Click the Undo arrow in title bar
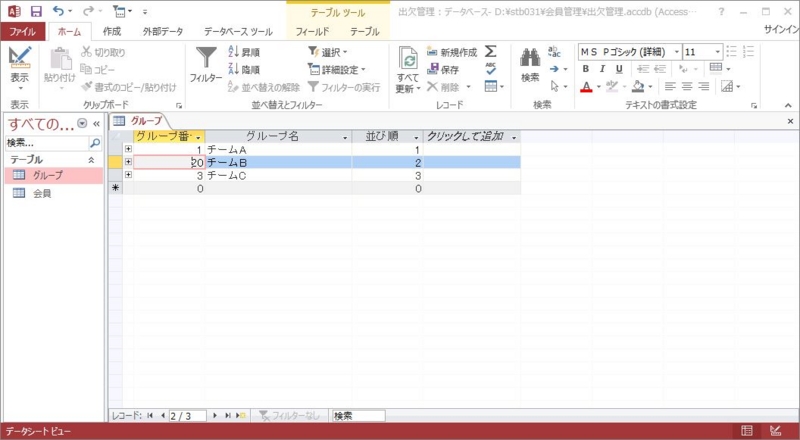The height and width of the screenshot is (440, 800). [x=59, y=11]
